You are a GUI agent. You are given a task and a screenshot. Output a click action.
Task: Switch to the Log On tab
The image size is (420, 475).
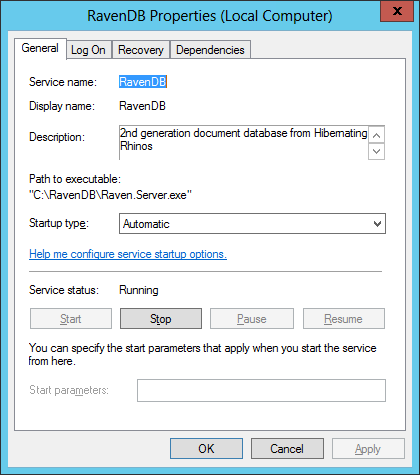(88, 50)
